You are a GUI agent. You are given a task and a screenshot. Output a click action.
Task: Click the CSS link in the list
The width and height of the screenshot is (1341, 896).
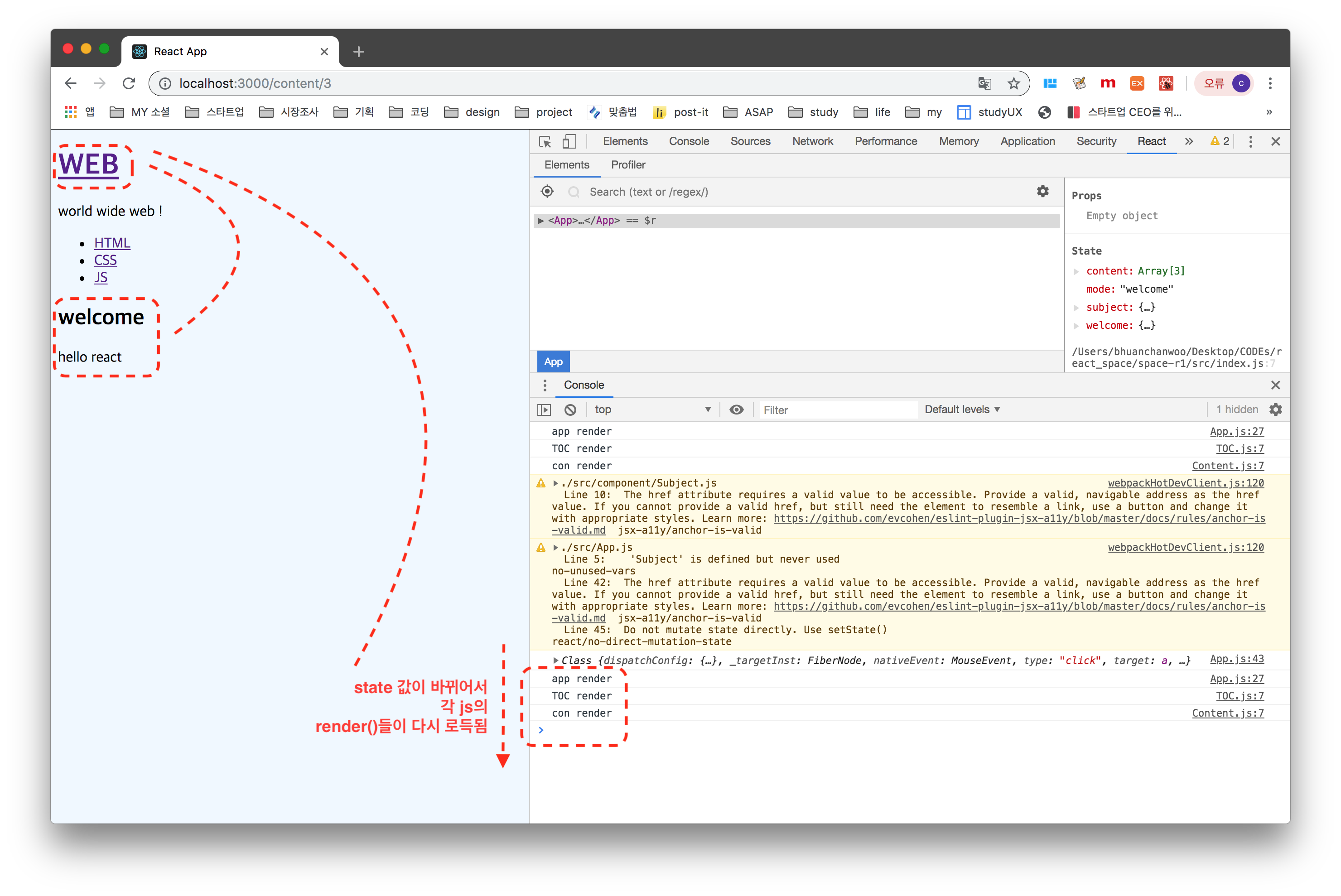tap(105, 260)
